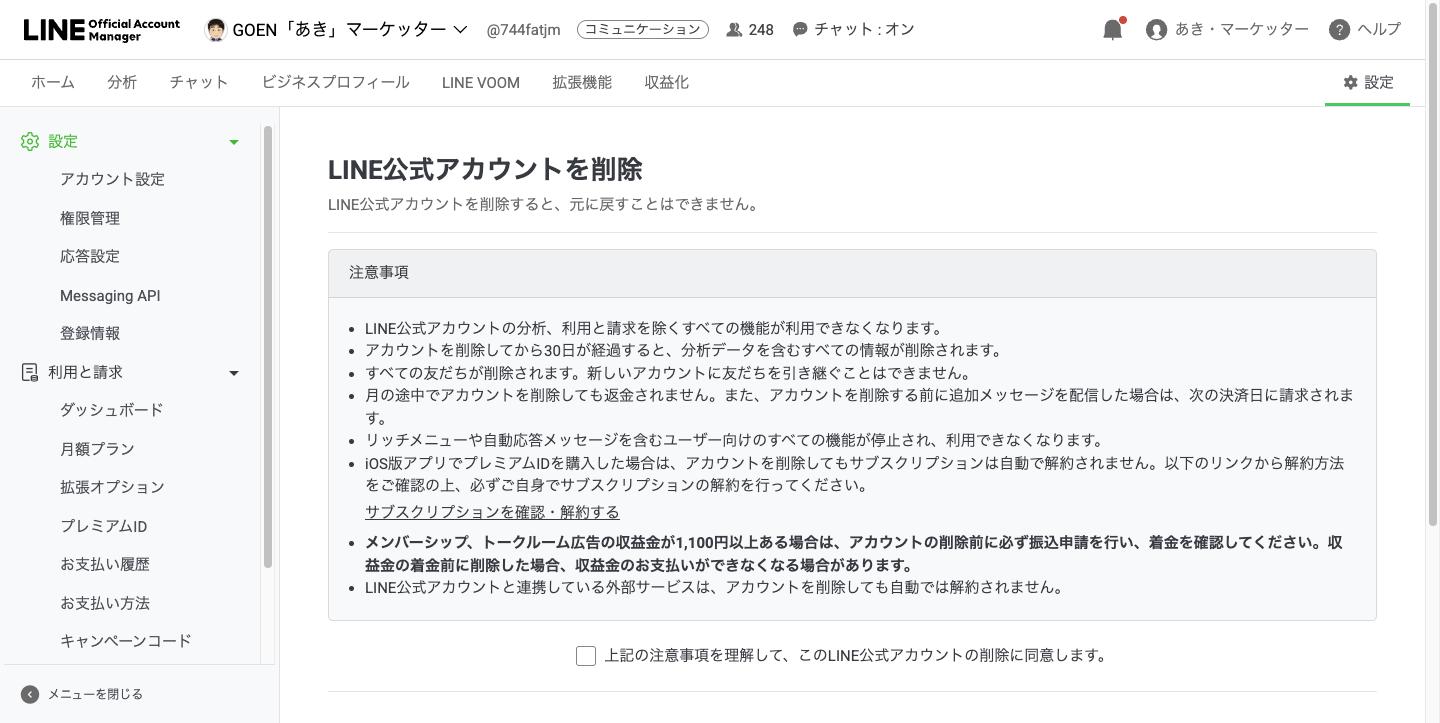Click the chat bubble icon beside チャット : オン
The height and width of the screenshot is (723, 1440).
click(800, 30)
